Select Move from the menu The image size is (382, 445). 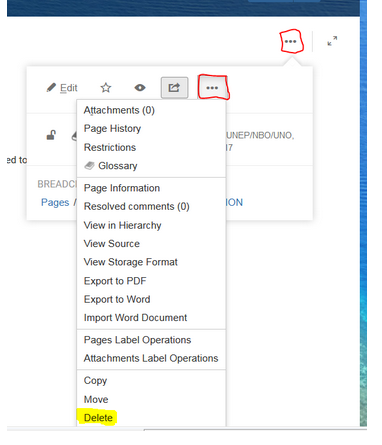tap(151, 399)
